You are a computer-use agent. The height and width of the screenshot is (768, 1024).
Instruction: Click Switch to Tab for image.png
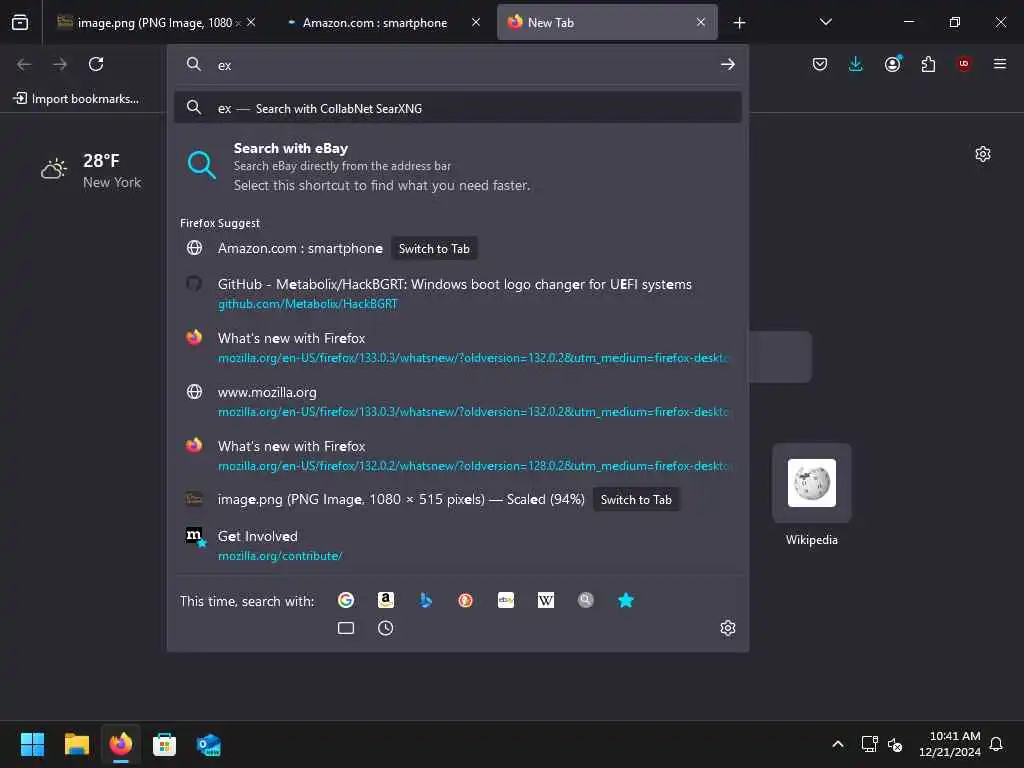point(636,500)
